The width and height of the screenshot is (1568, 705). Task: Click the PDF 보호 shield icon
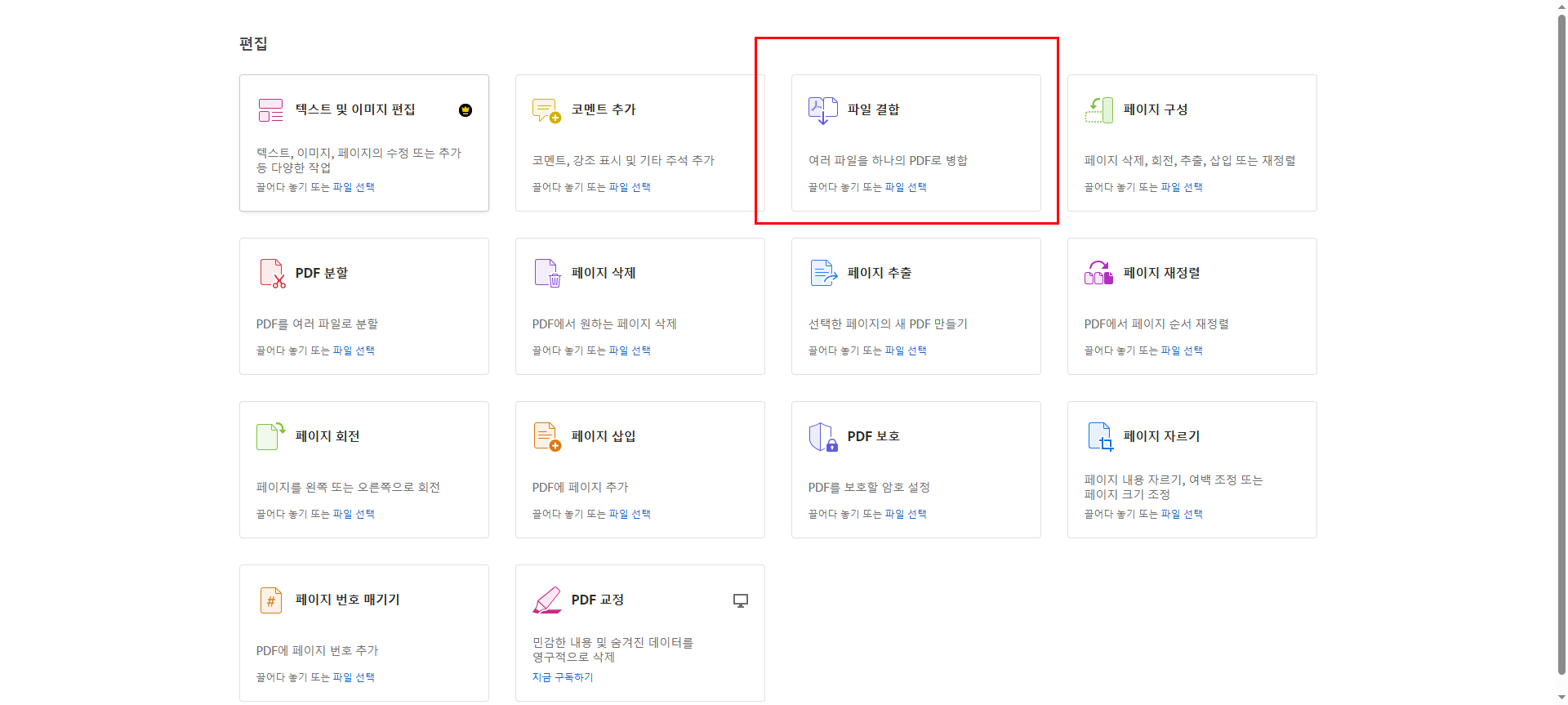822,437
